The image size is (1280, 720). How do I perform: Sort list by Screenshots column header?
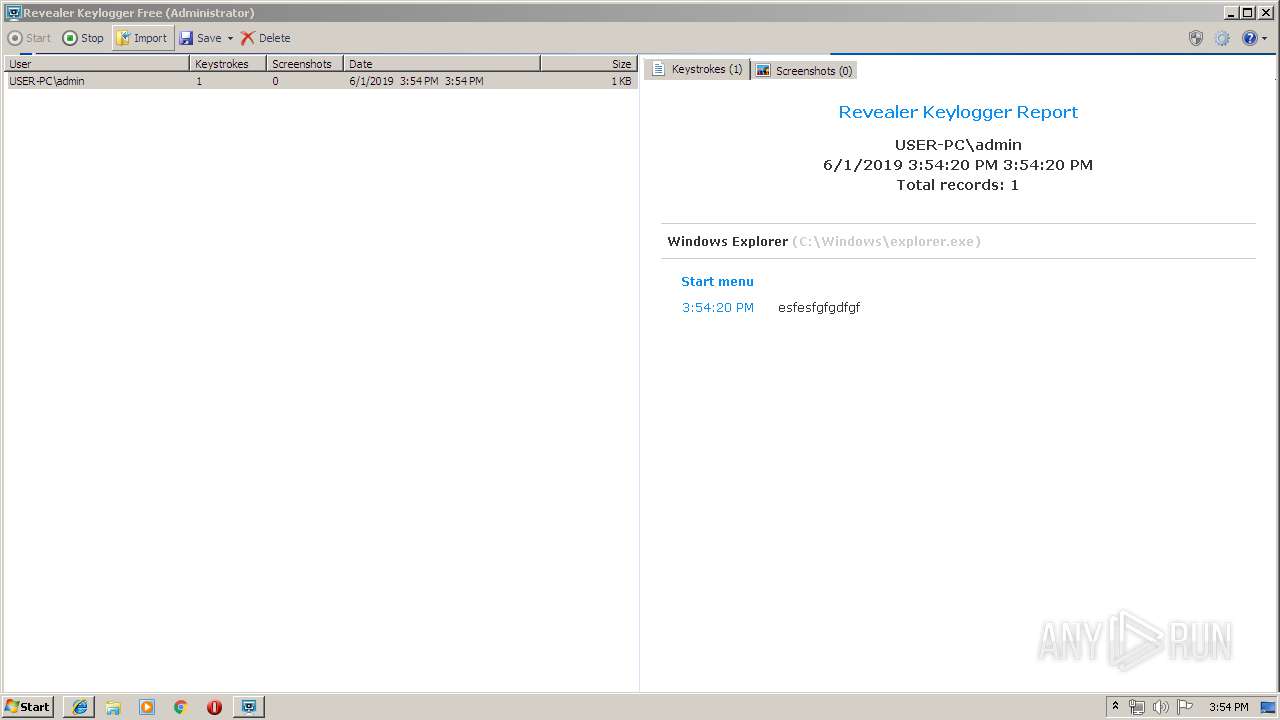coord(305,63)
